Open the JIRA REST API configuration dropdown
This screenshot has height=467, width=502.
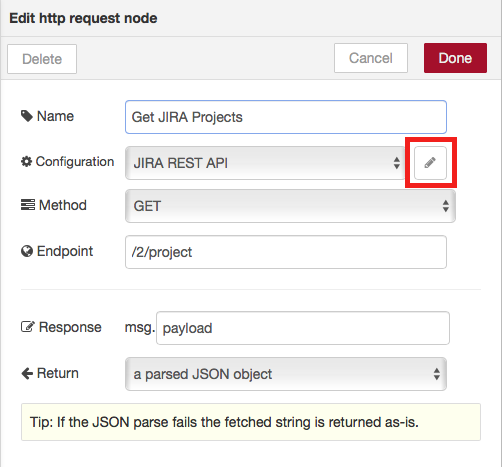[265, 163]
